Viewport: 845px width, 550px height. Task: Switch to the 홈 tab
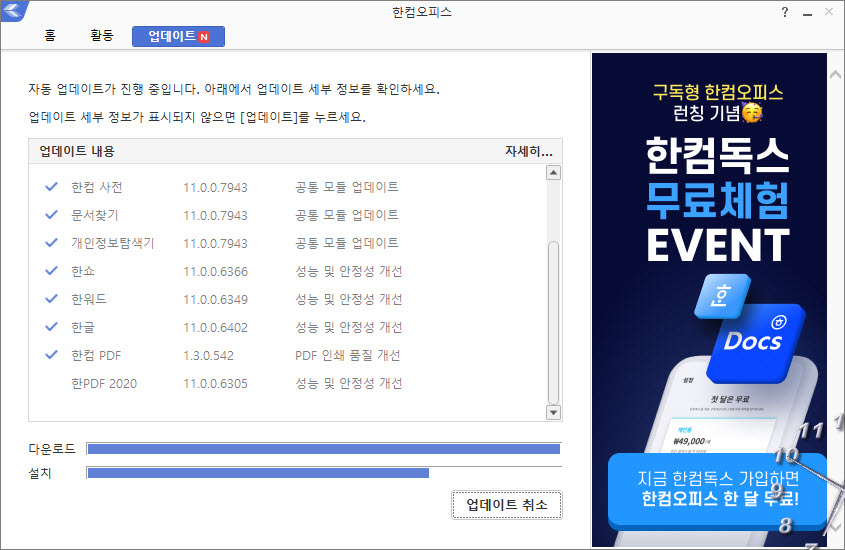click(50, 36)
